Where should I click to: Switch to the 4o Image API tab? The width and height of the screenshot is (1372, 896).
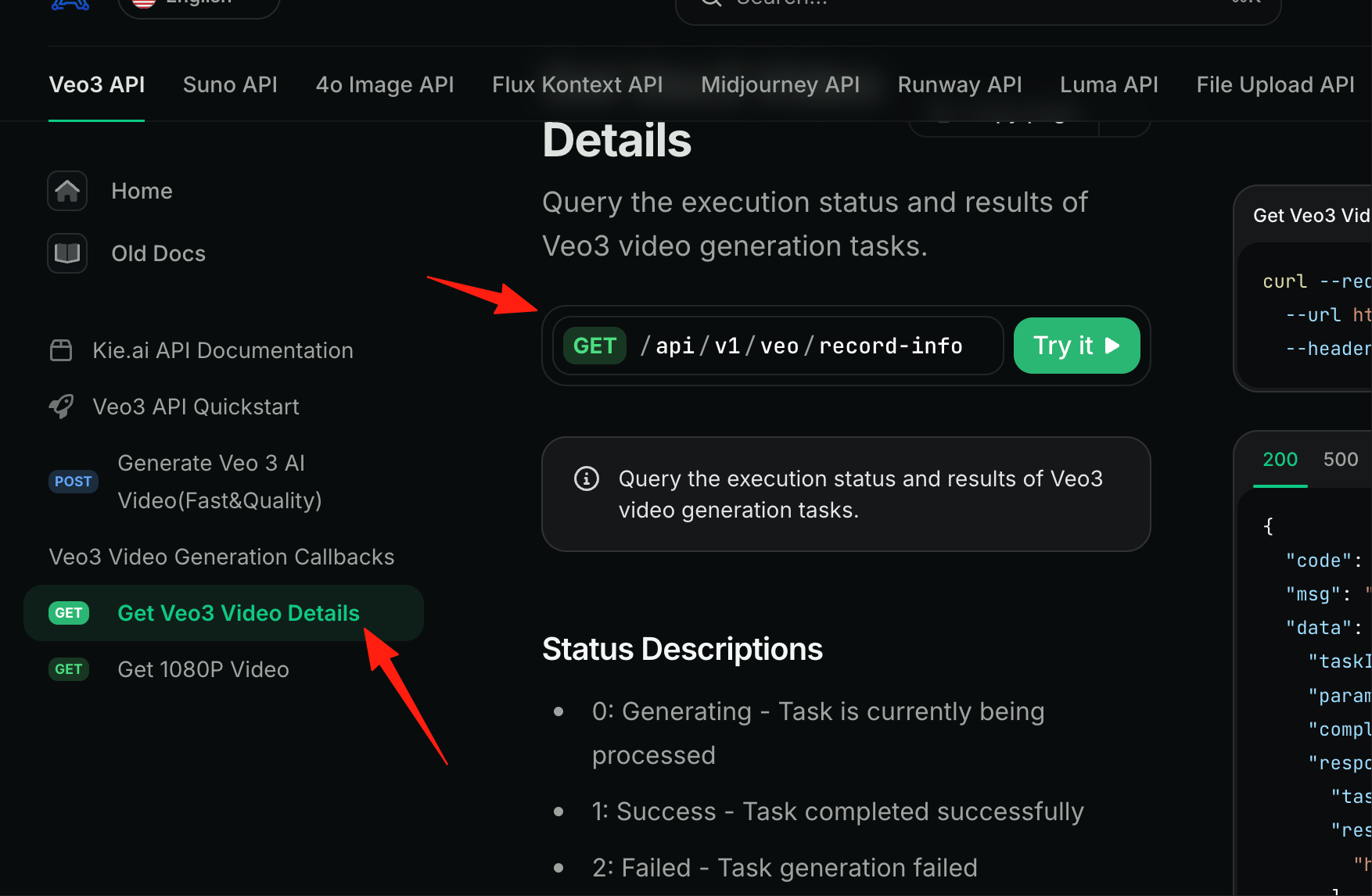385,84
